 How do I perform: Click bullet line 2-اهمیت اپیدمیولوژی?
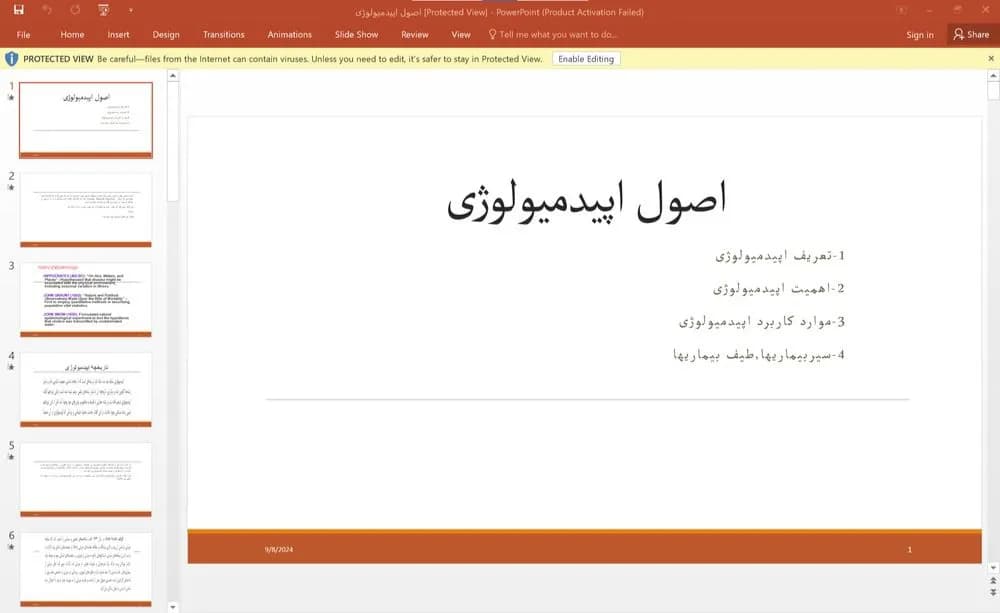tap(779, 289)
